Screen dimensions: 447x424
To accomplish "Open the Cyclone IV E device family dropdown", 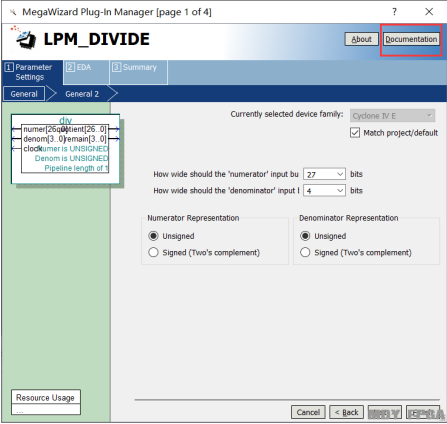I will (x=392, y=116).
